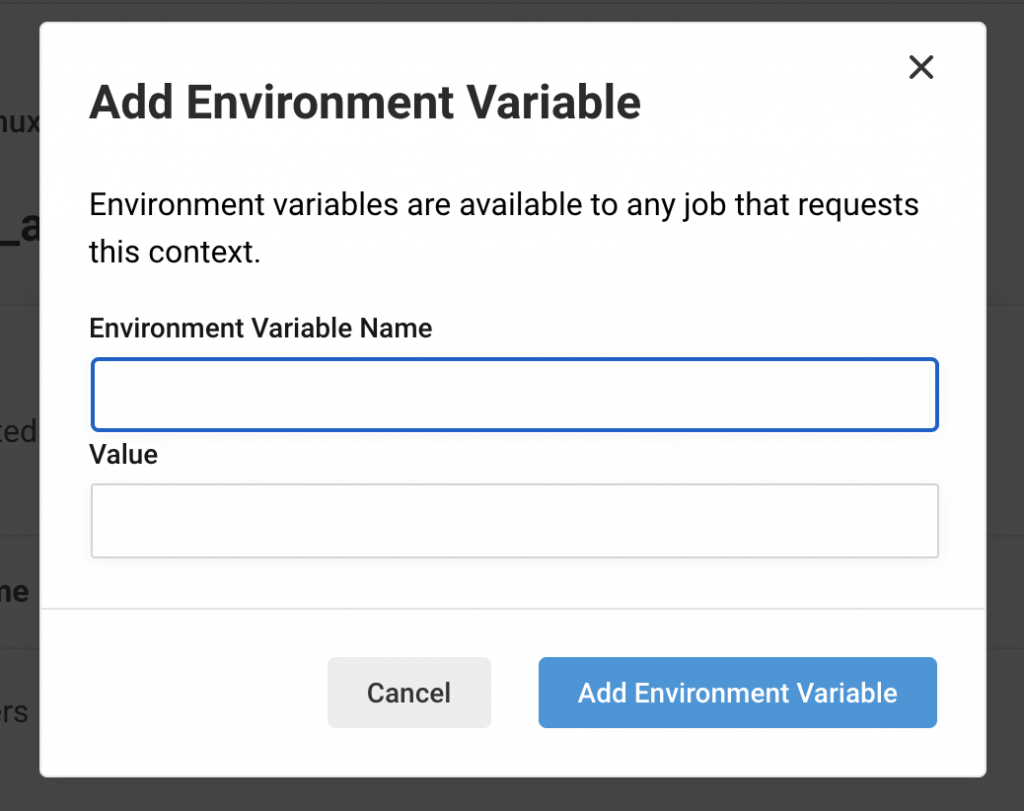Click into the Value text box
1024x811 pixels.
pos(514,521)
